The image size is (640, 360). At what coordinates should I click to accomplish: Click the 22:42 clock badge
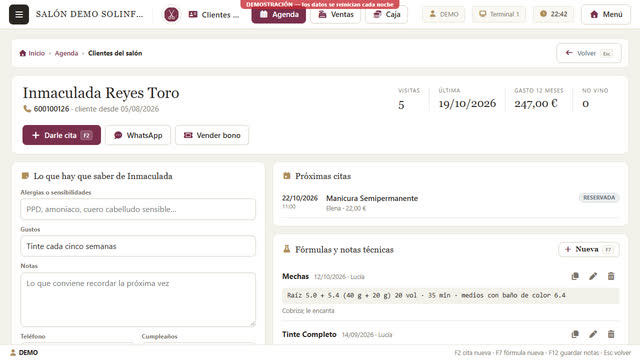coord(553,14)
